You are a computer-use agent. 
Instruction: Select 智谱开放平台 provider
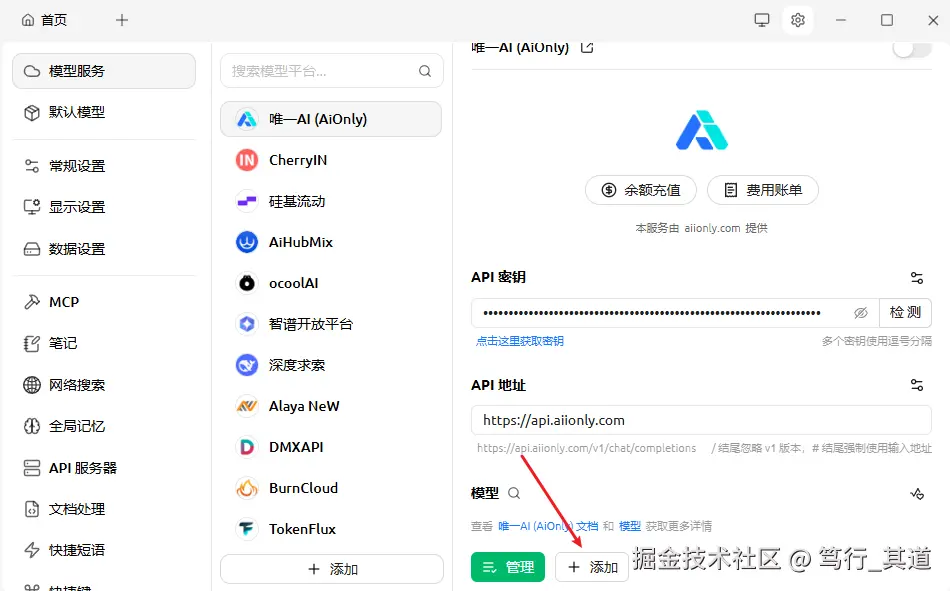pyautogui.click(x=331, y=324)
